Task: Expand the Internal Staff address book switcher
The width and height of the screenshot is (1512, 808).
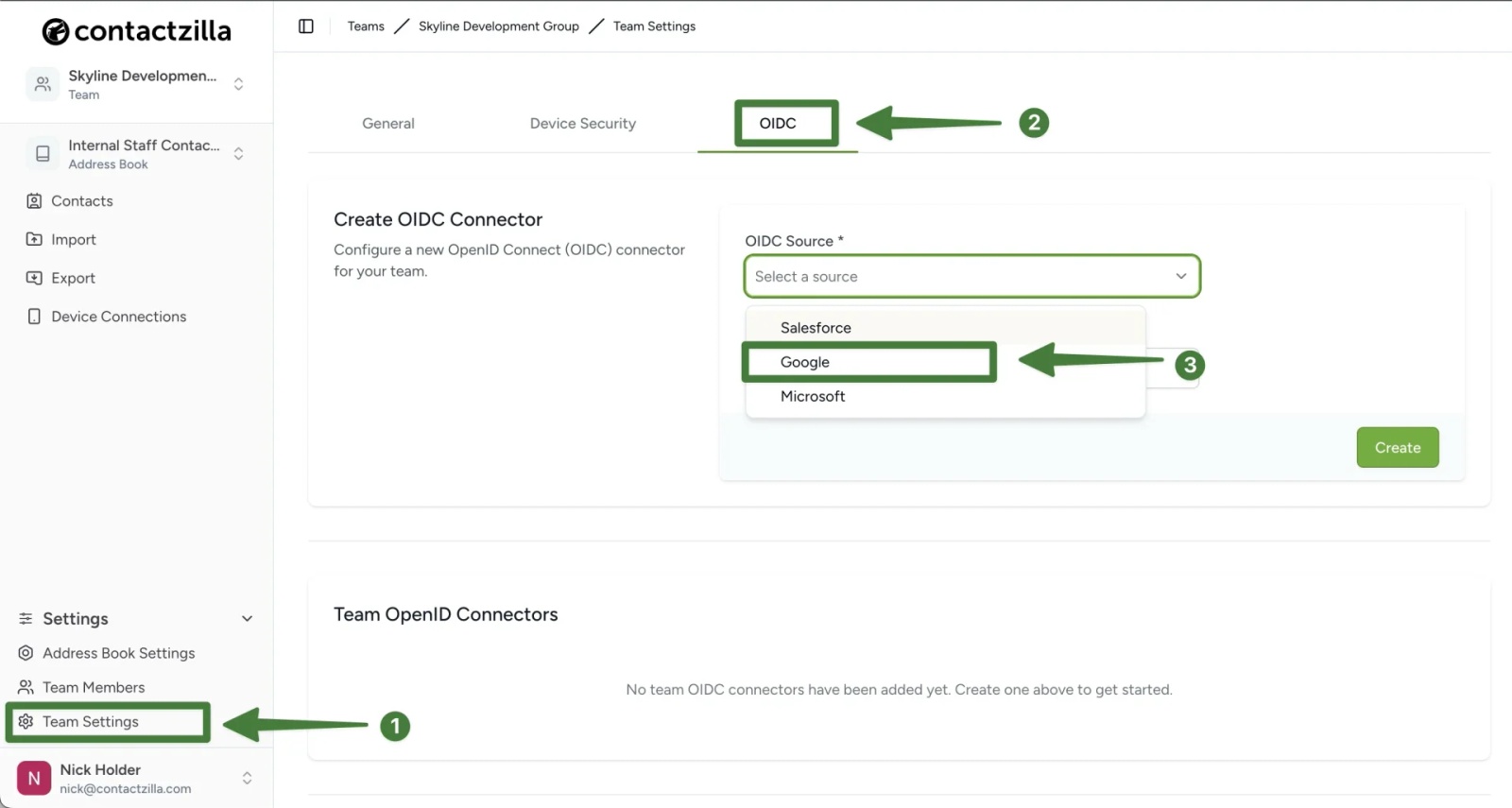Action: point(238,153)
